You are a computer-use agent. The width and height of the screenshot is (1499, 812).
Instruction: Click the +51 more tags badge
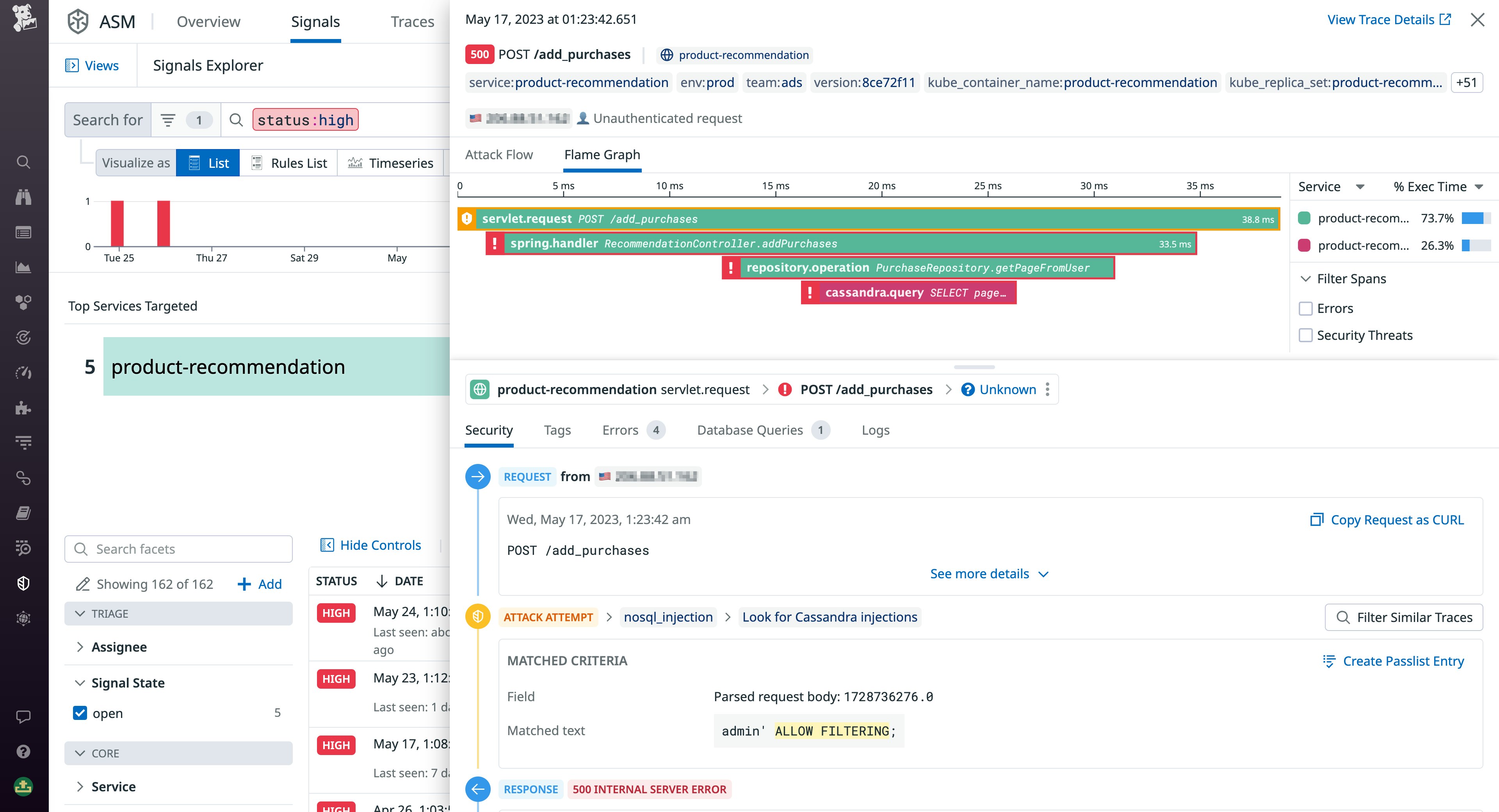click(1467, 83)
